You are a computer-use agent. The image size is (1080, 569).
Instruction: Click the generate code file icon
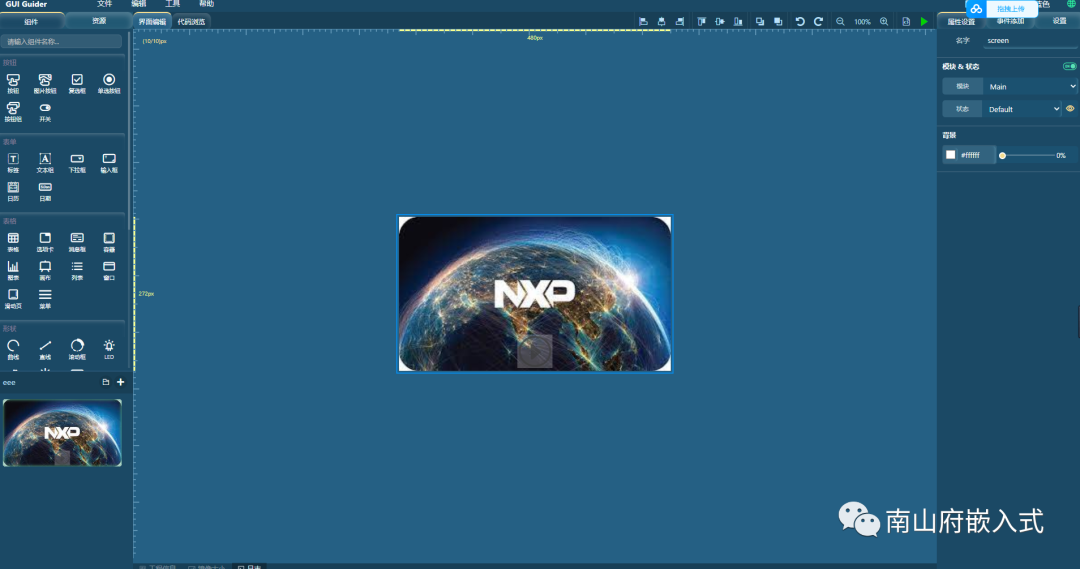906,21
